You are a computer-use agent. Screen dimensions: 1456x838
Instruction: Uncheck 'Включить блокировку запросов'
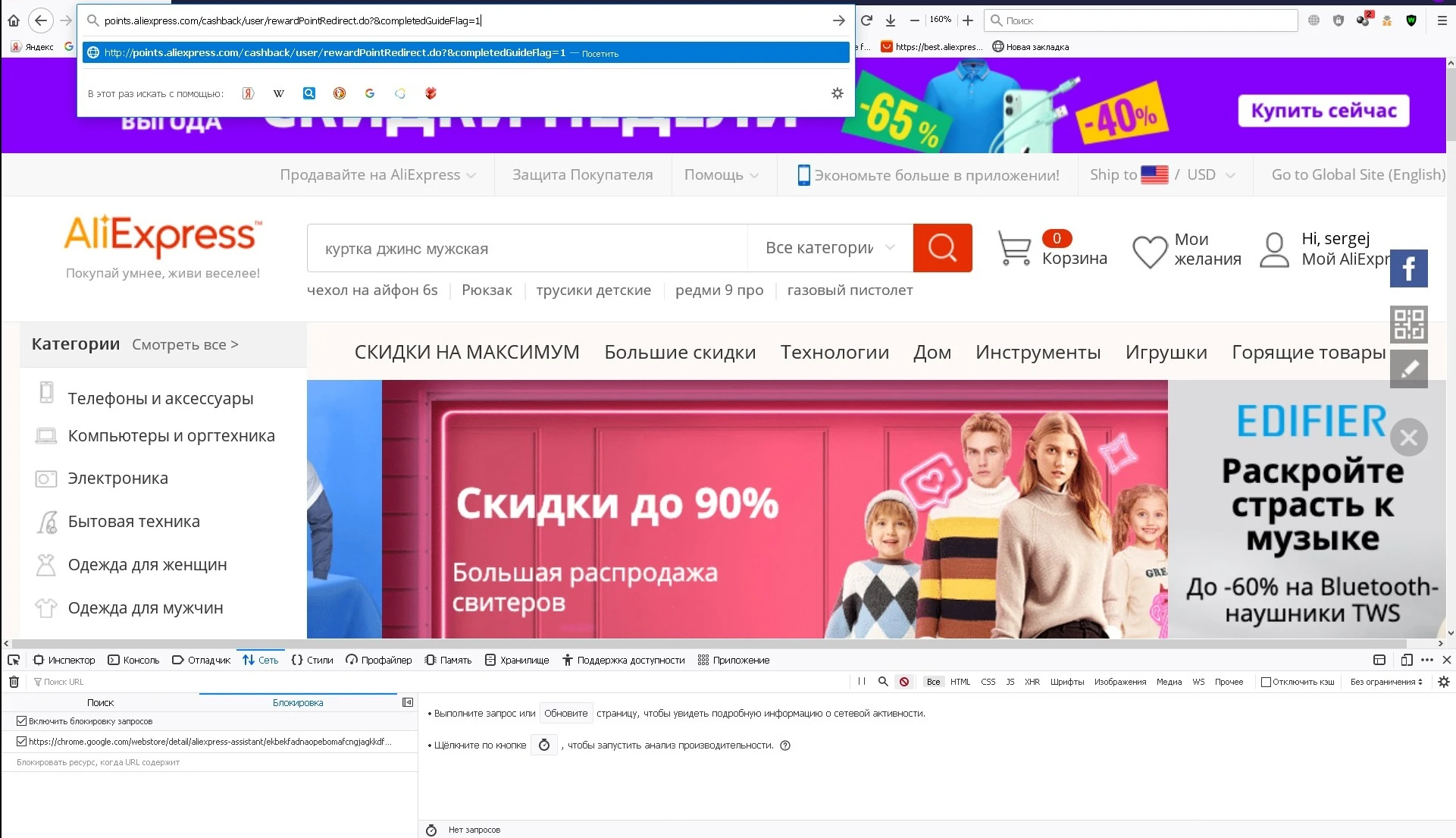pos(21,721)
